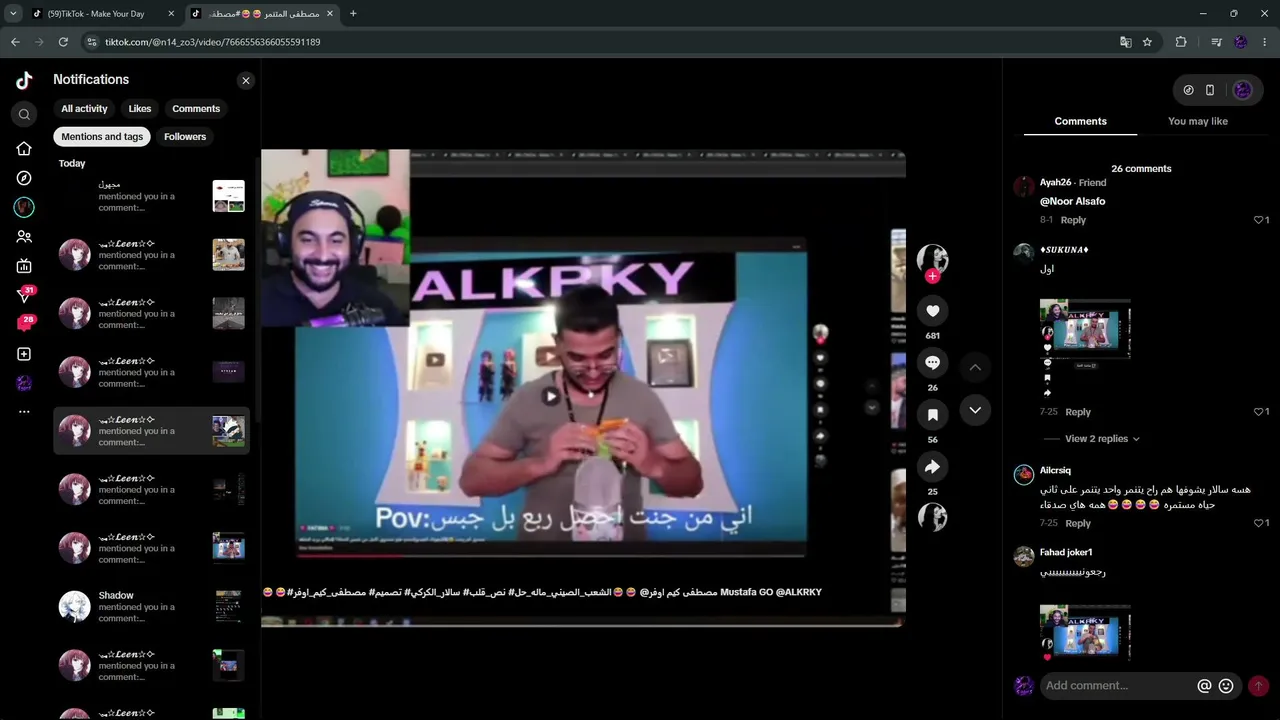Open the creator's avatar beside the video

click(x=933, y=258)
